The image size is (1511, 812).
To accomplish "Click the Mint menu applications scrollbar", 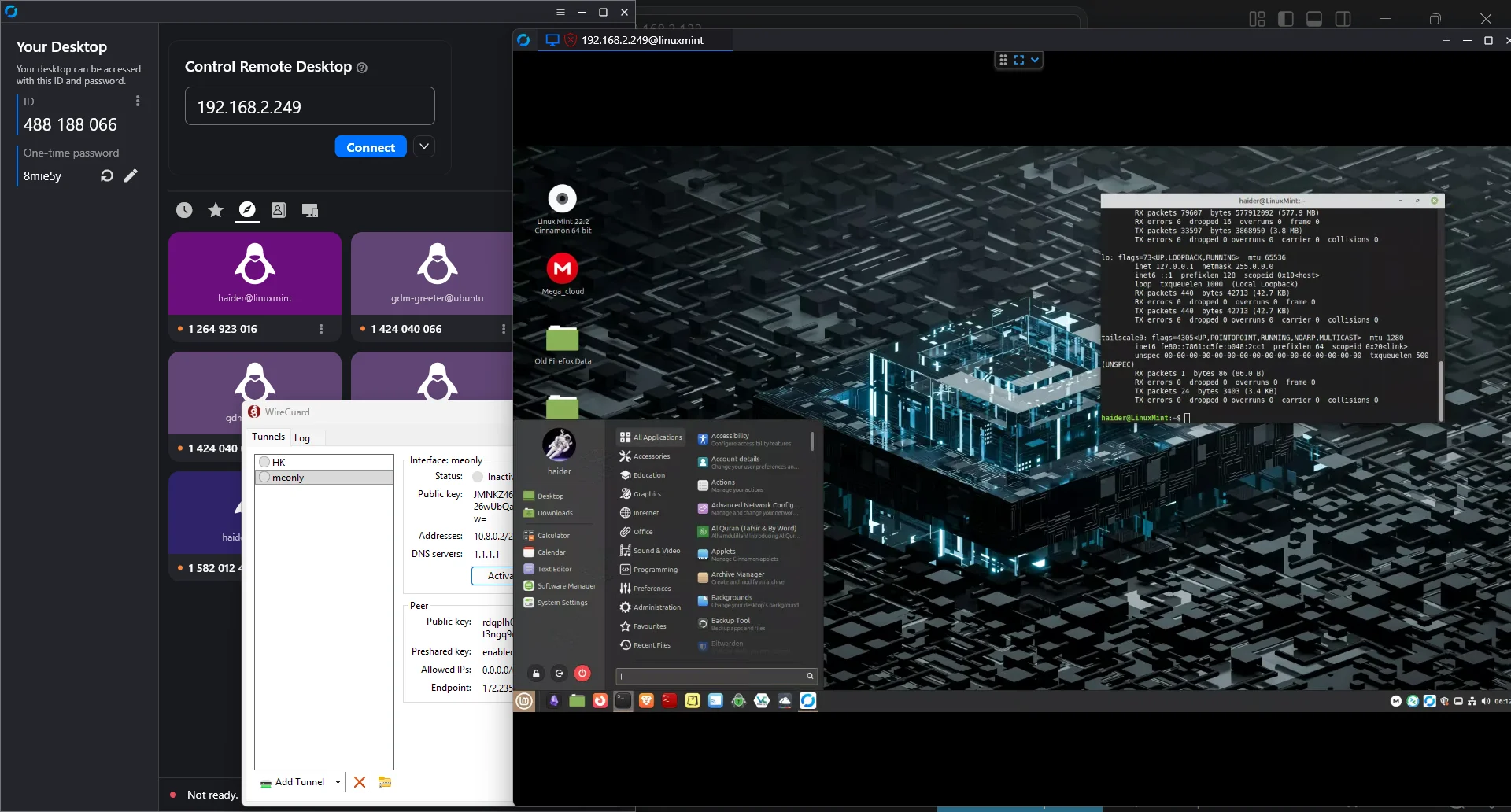I will [x=812, y=441].
